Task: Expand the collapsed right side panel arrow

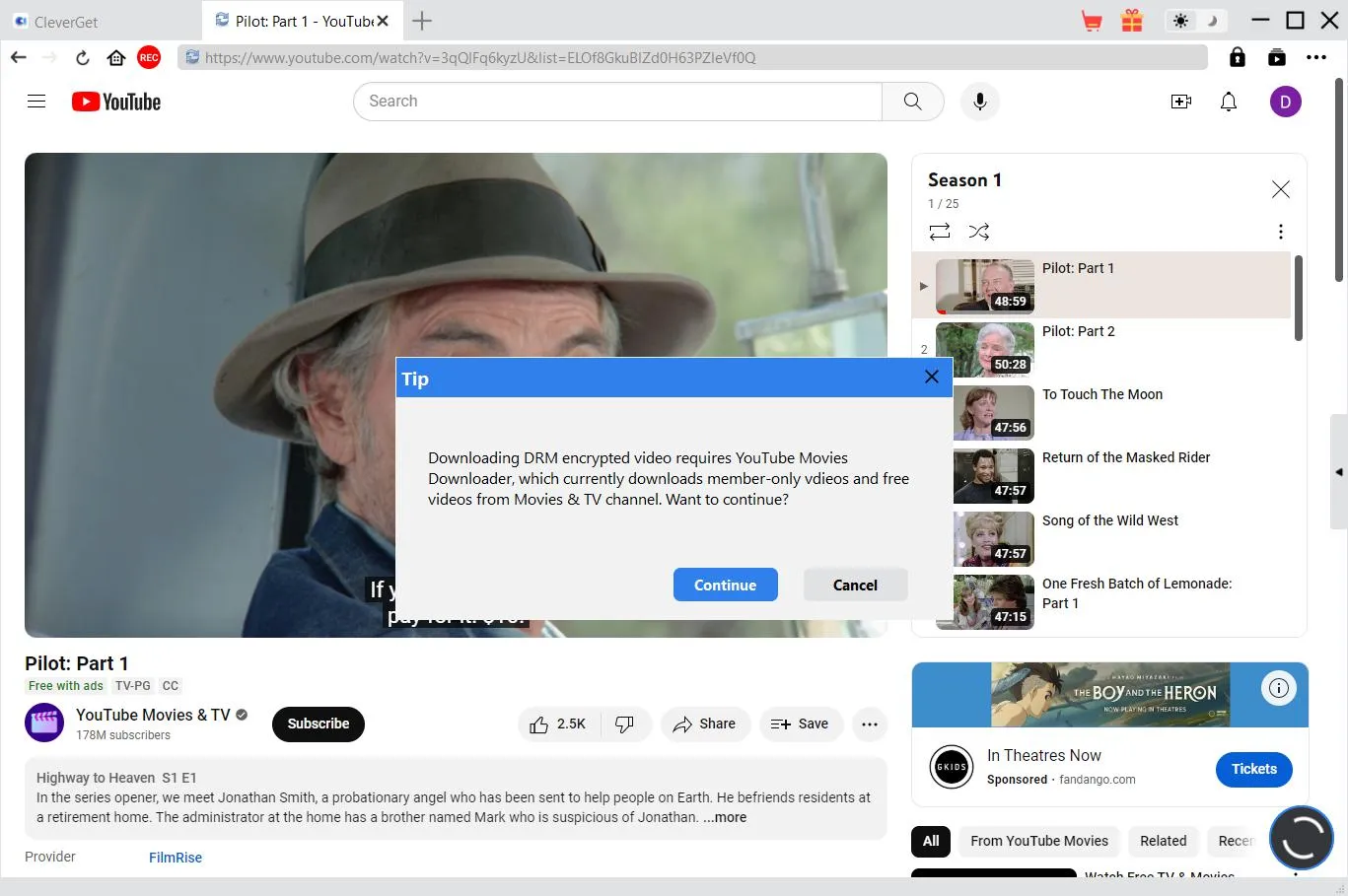Action: tap(1338, 472)
